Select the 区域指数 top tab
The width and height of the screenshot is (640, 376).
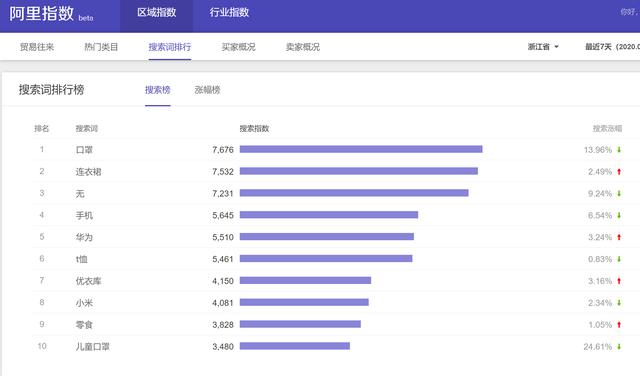point(157,12)
